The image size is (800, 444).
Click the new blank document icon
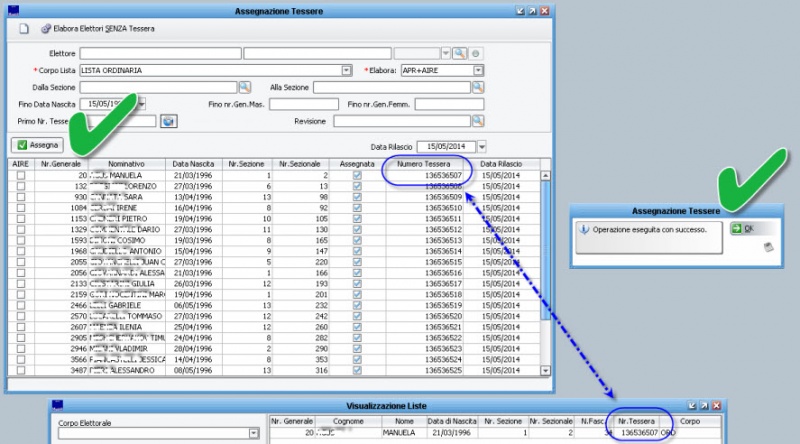(x=22, y=29)
